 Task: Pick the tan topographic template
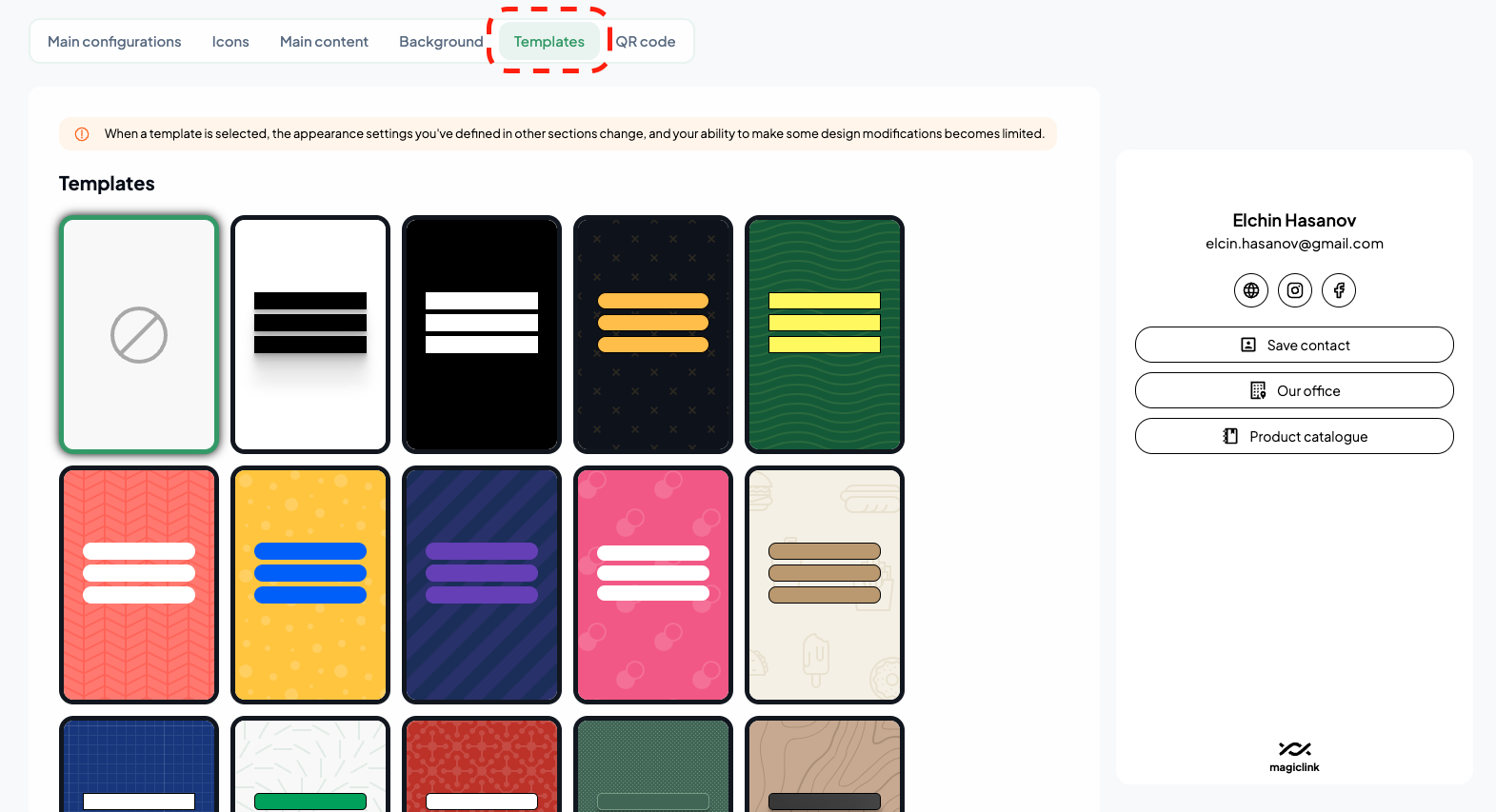coord(825,764)
